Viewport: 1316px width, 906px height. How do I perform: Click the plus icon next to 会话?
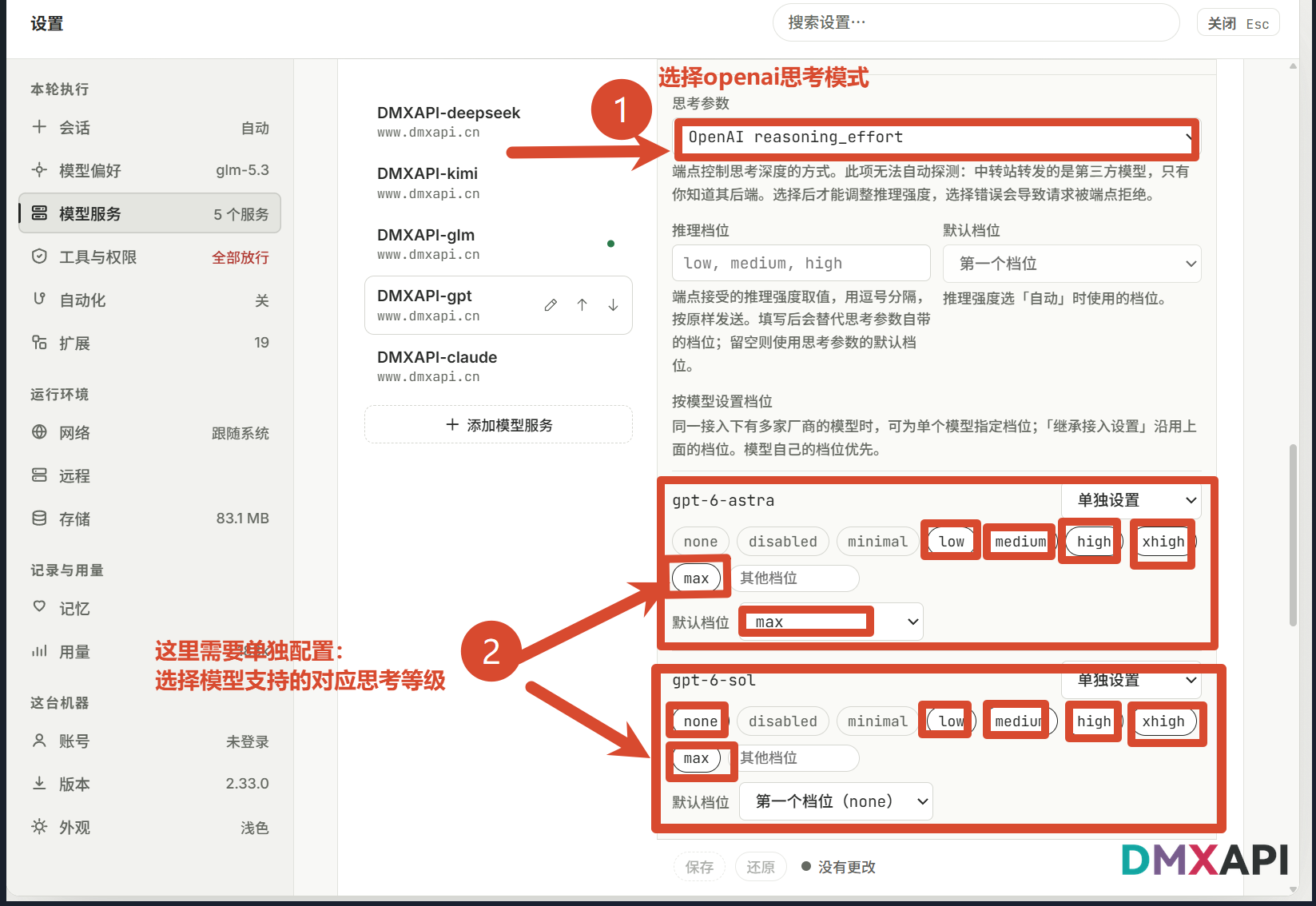pyautogui.click(x=39, y=126)
